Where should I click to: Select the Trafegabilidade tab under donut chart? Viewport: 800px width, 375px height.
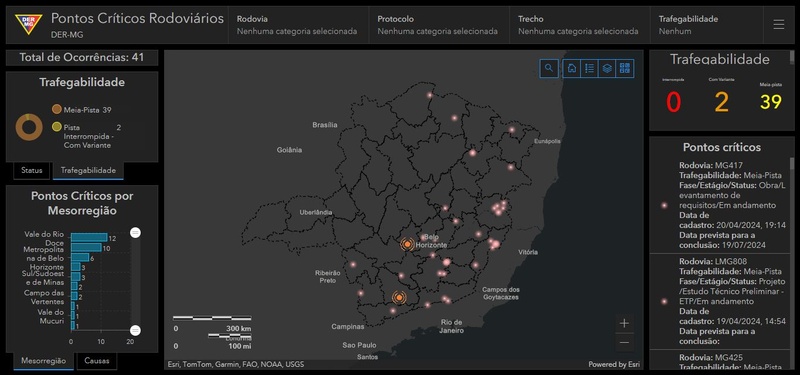pyautogui.click(x=88, y=170)
